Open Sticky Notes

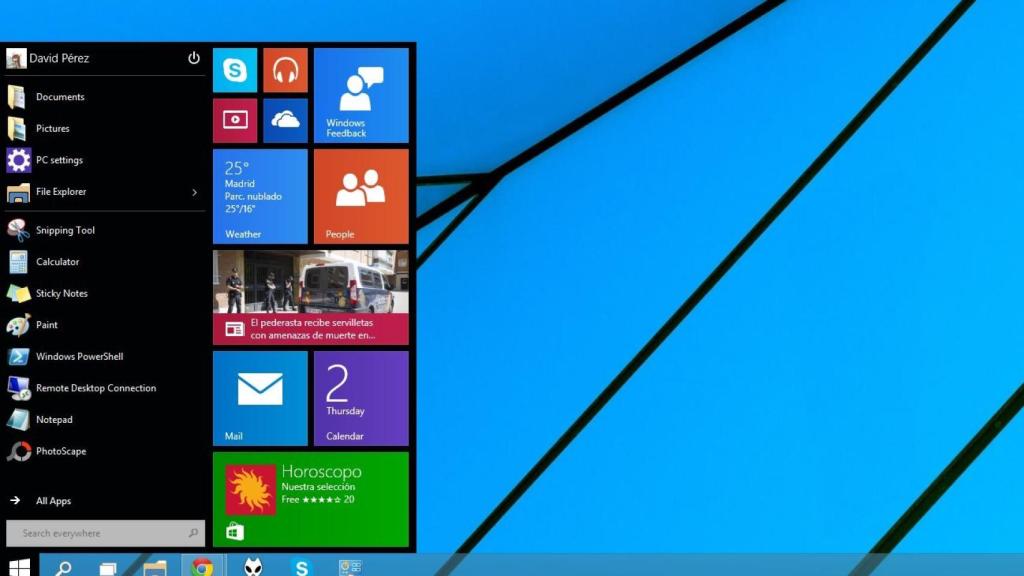tap(60, 293)
